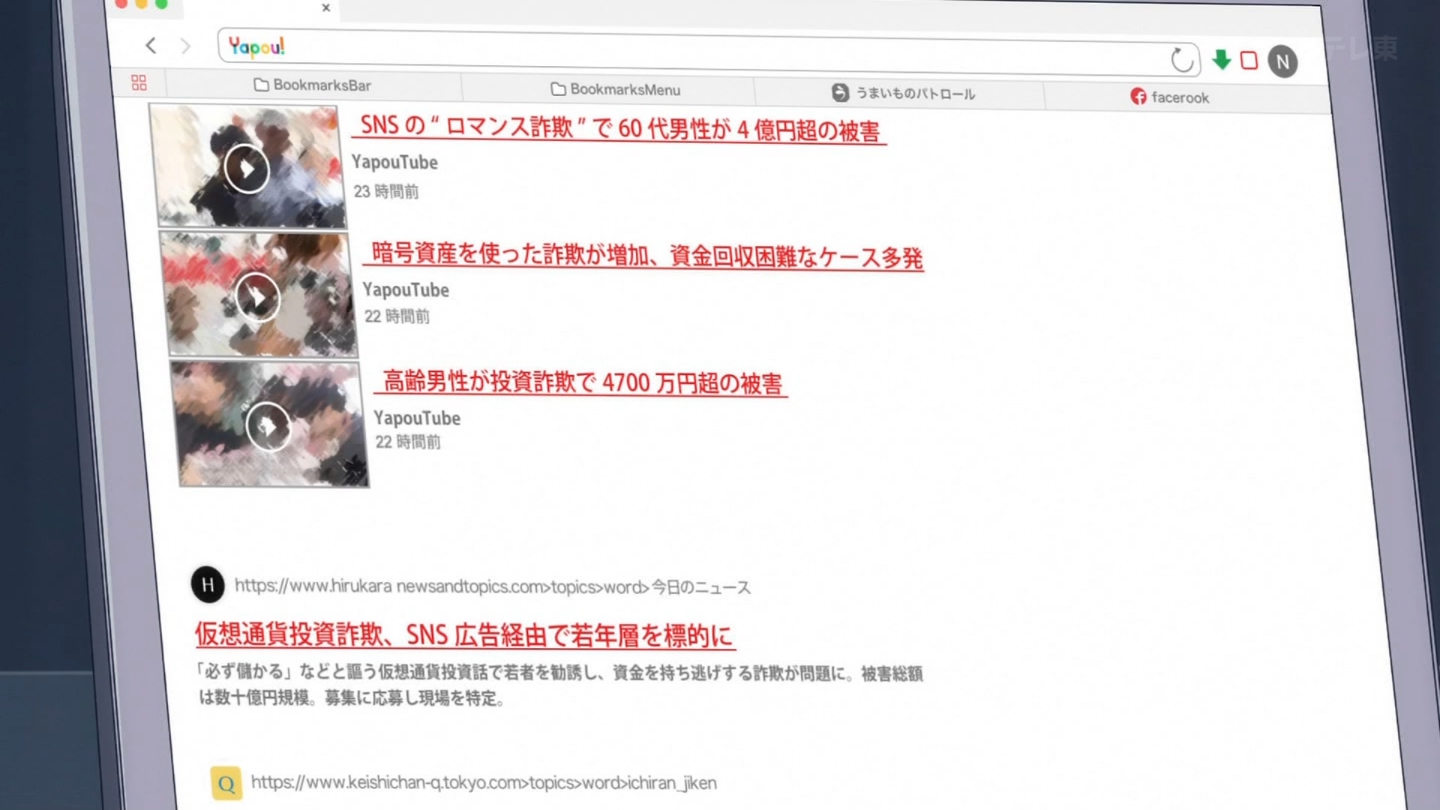This screenshot has height=810, width=1440.
Task: Click the address bar input field
Action: pos(700,52)
